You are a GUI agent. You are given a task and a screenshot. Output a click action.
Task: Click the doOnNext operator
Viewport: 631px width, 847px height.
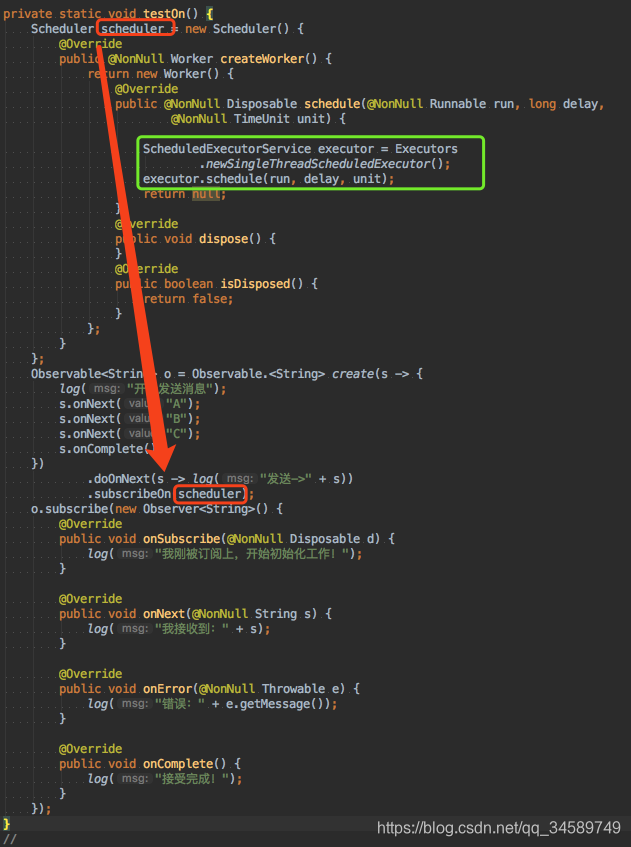coord(122,479)
